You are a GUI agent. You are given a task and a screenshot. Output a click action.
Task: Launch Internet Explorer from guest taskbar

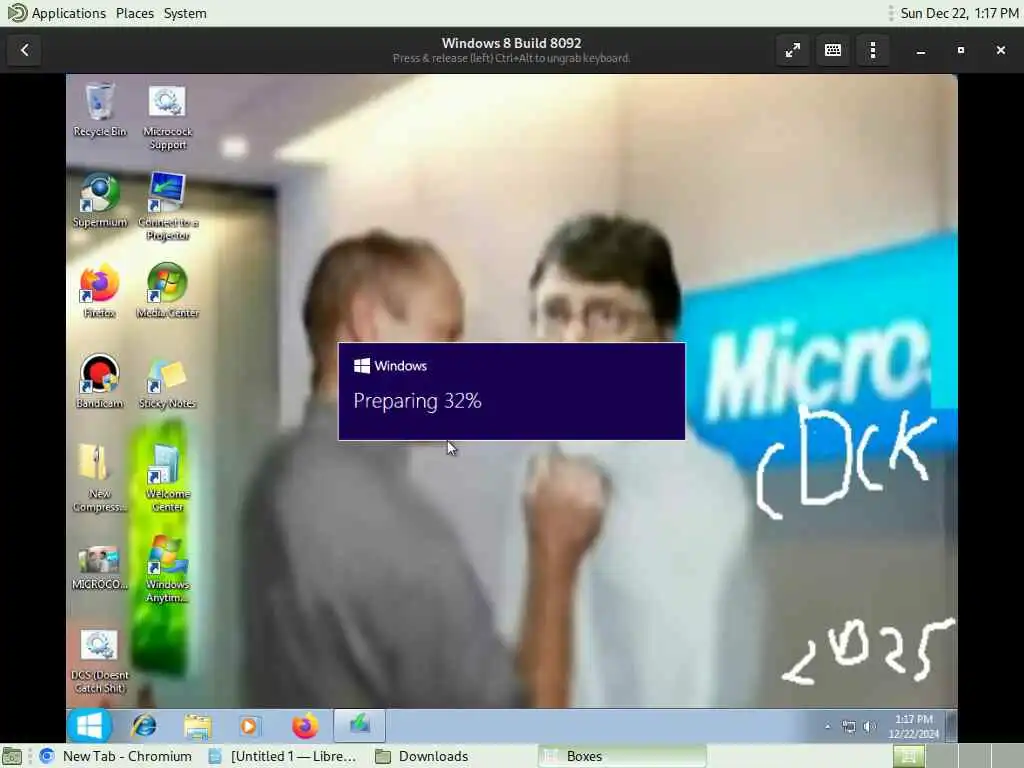pos(144,726)
